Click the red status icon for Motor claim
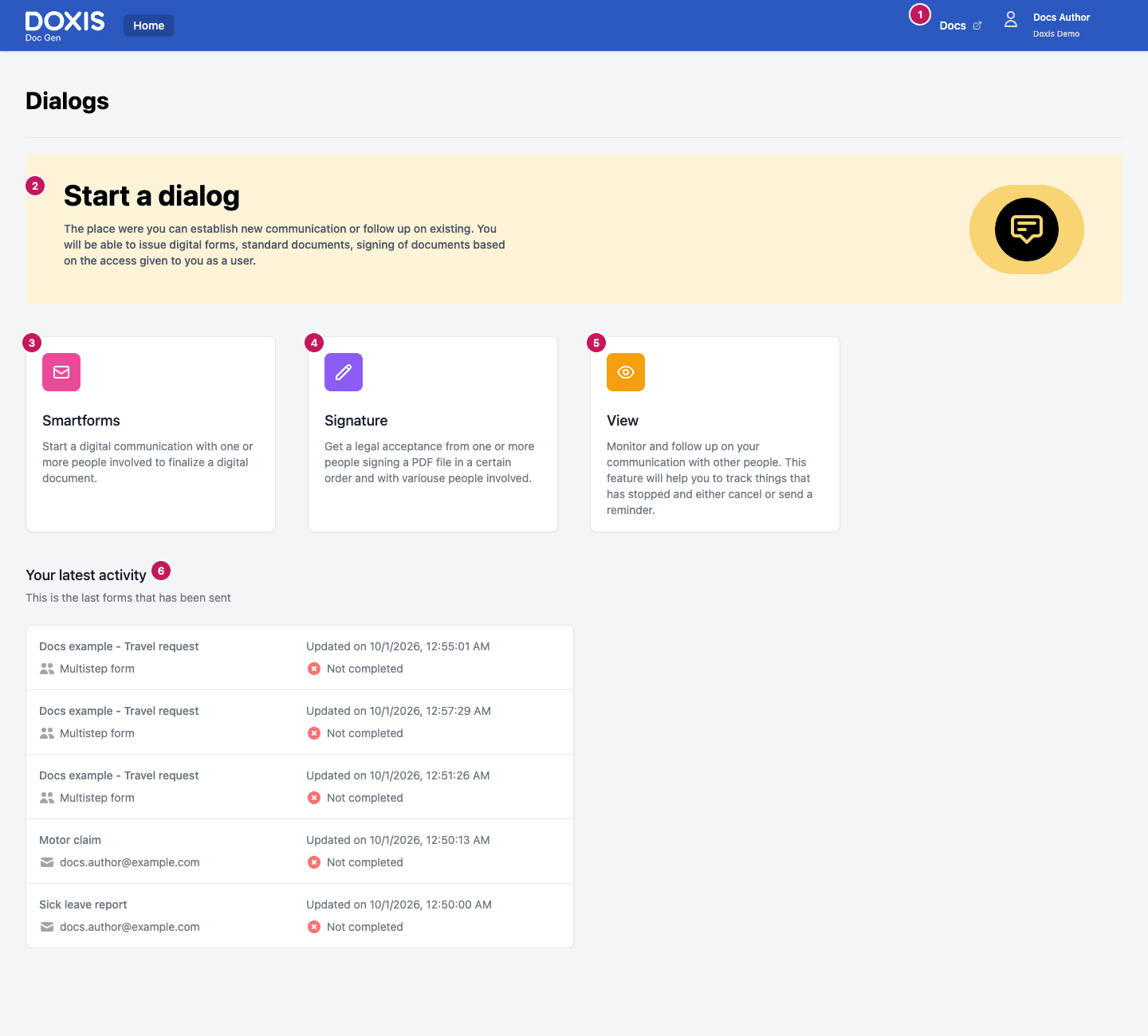This screenshot has width=1148, height=1036. (x=314, y=862)
